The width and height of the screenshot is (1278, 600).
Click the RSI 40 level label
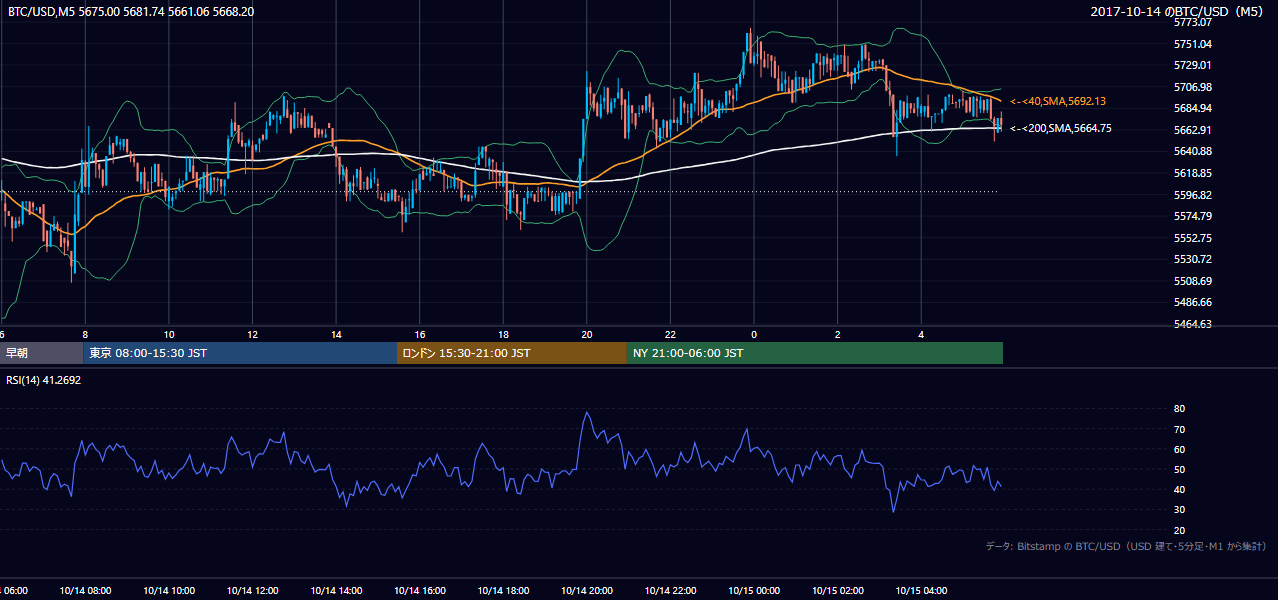pyautogui.click(x=1179, y=489)
